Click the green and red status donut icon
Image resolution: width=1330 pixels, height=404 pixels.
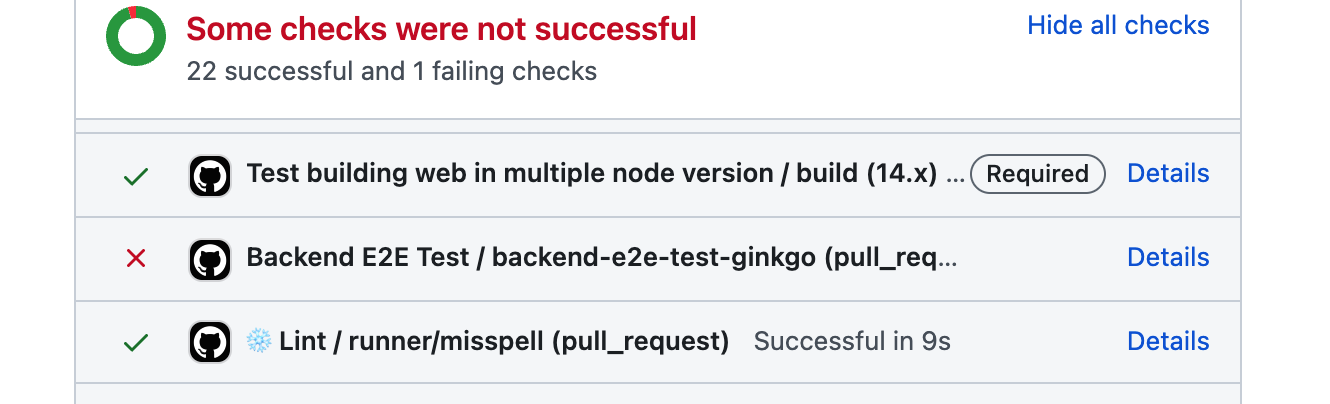pos(136,36)
